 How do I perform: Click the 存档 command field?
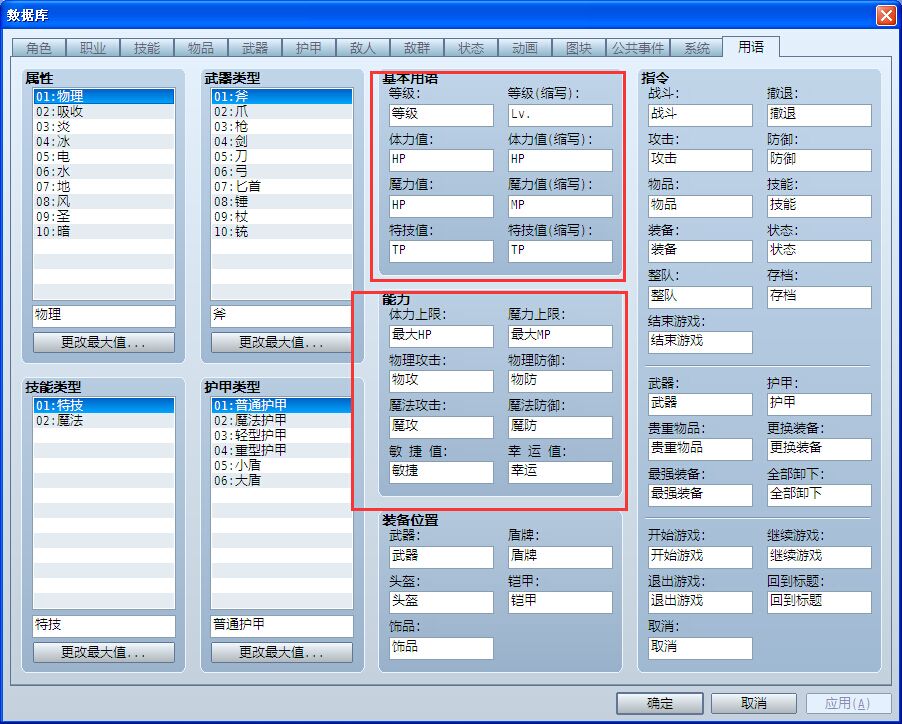[819, 297]
